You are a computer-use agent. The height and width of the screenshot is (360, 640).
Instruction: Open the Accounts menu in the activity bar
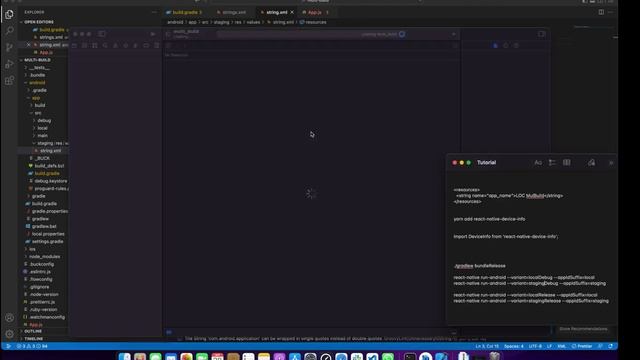[x=9, y=318]
